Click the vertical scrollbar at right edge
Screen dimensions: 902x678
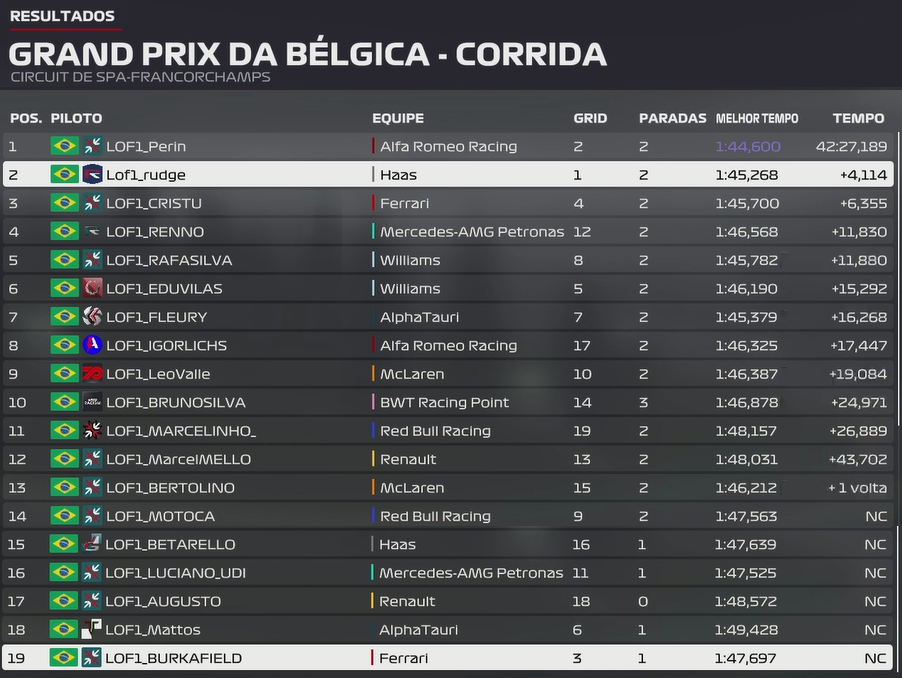tap(897, 279)
